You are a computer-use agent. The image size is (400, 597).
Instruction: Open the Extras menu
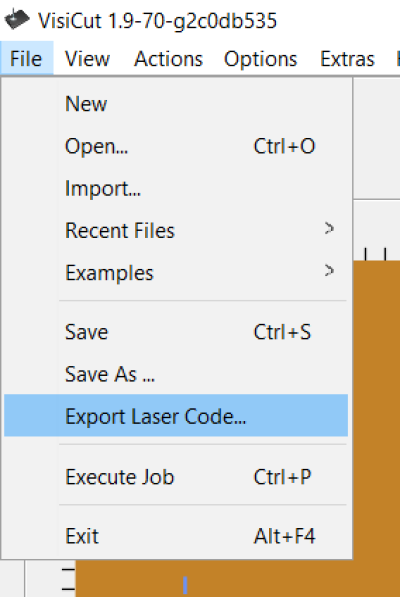click(x=347, y=59)
